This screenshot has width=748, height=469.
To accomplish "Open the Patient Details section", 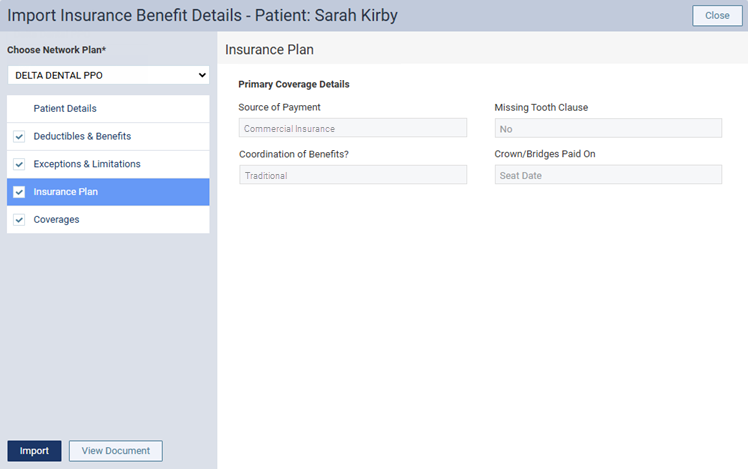I will (x=65, y=108).
